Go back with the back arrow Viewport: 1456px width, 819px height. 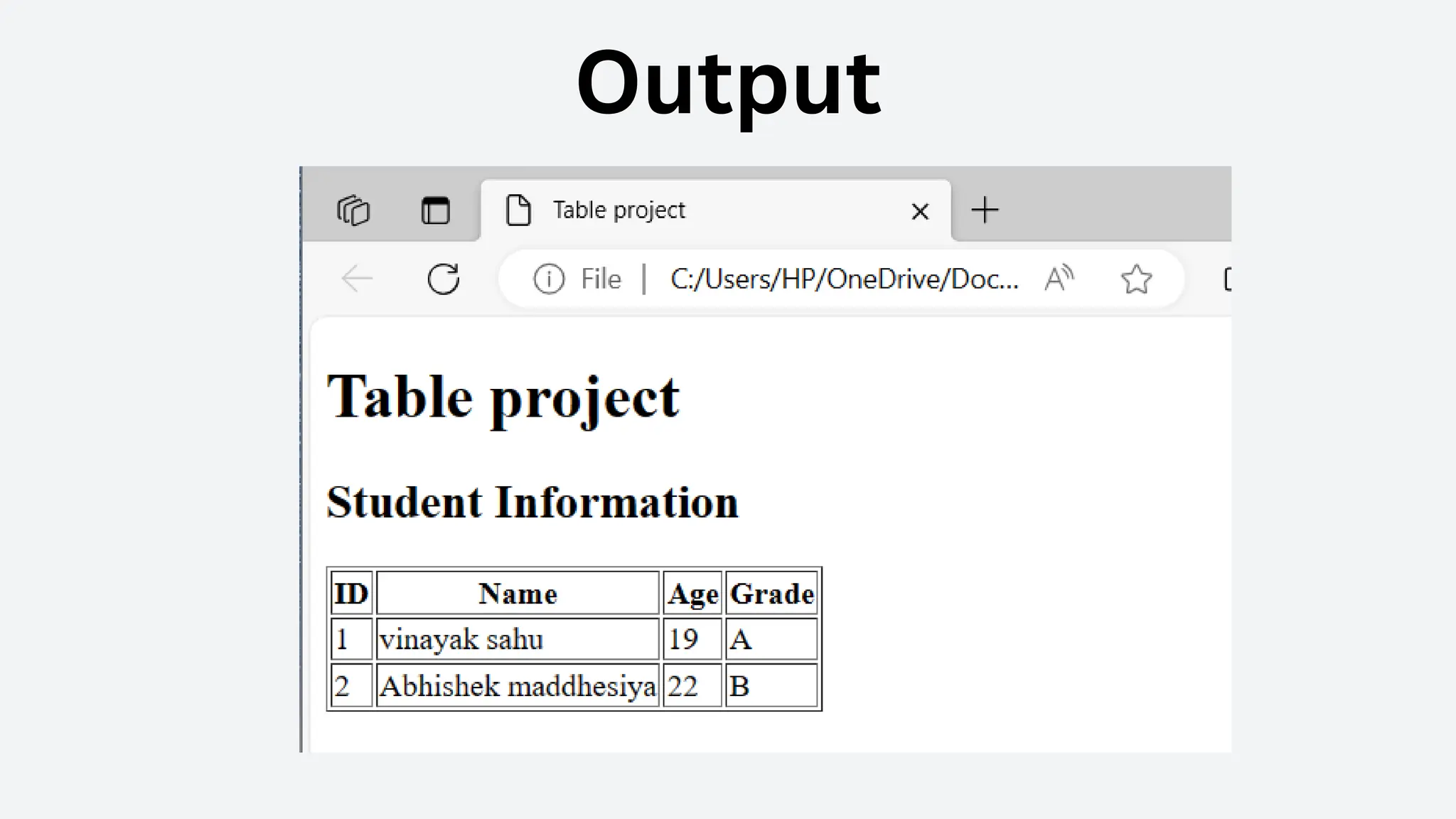click(x=357, y=279)
